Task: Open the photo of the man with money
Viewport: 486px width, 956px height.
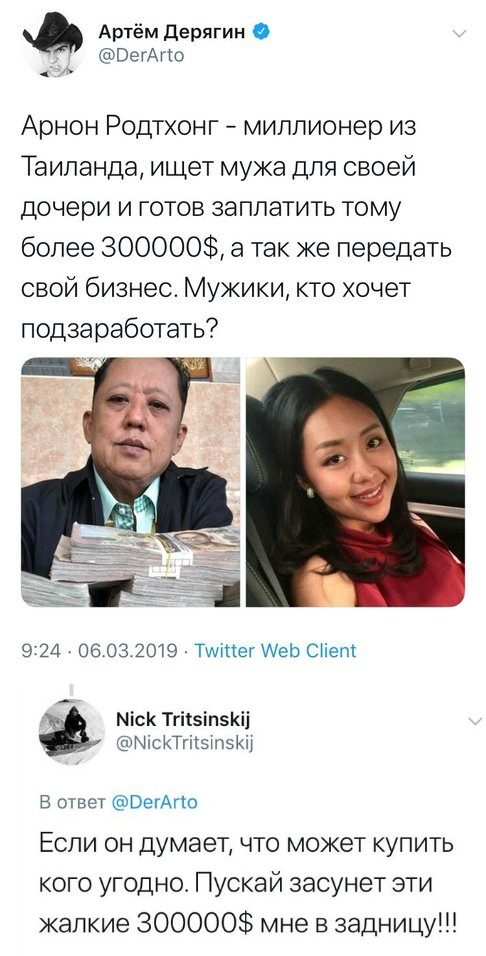Action: (x=130, y=482)
